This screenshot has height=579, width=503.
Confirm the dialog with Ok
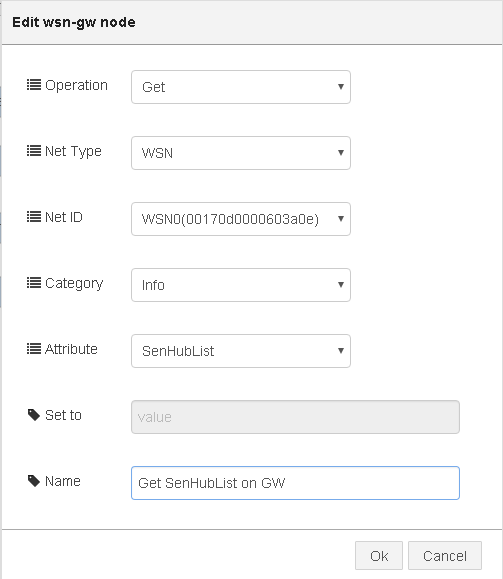click(379, 556)
